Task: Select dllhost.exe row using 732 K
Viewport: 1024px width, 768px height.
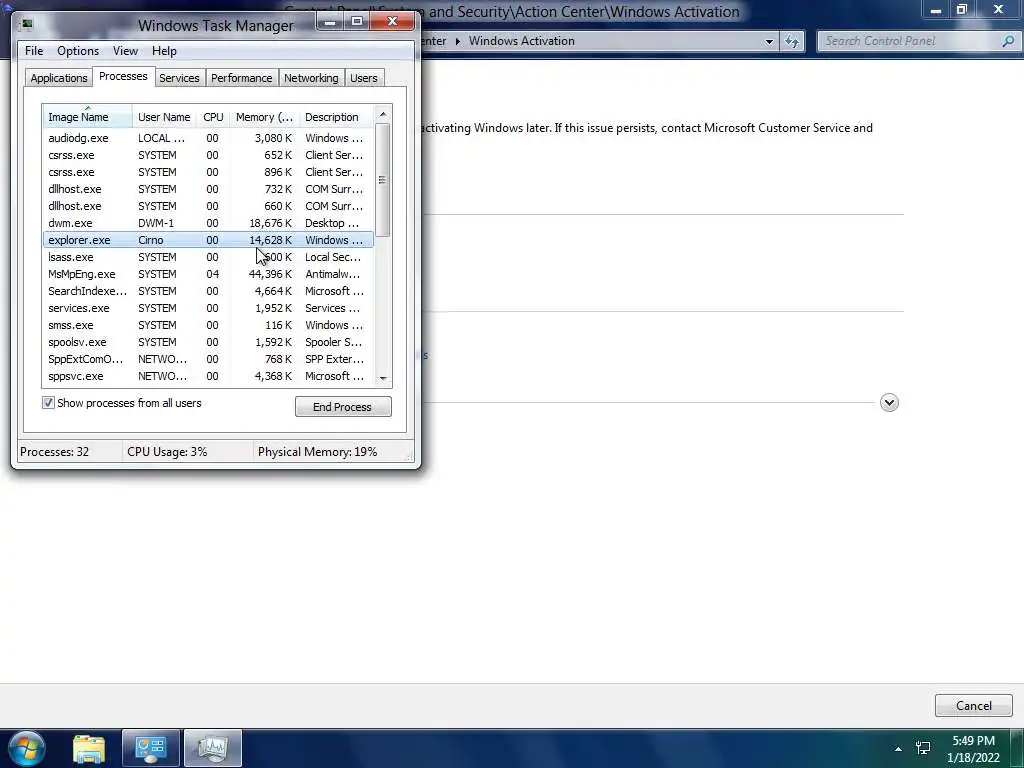Action: [208, 189]
